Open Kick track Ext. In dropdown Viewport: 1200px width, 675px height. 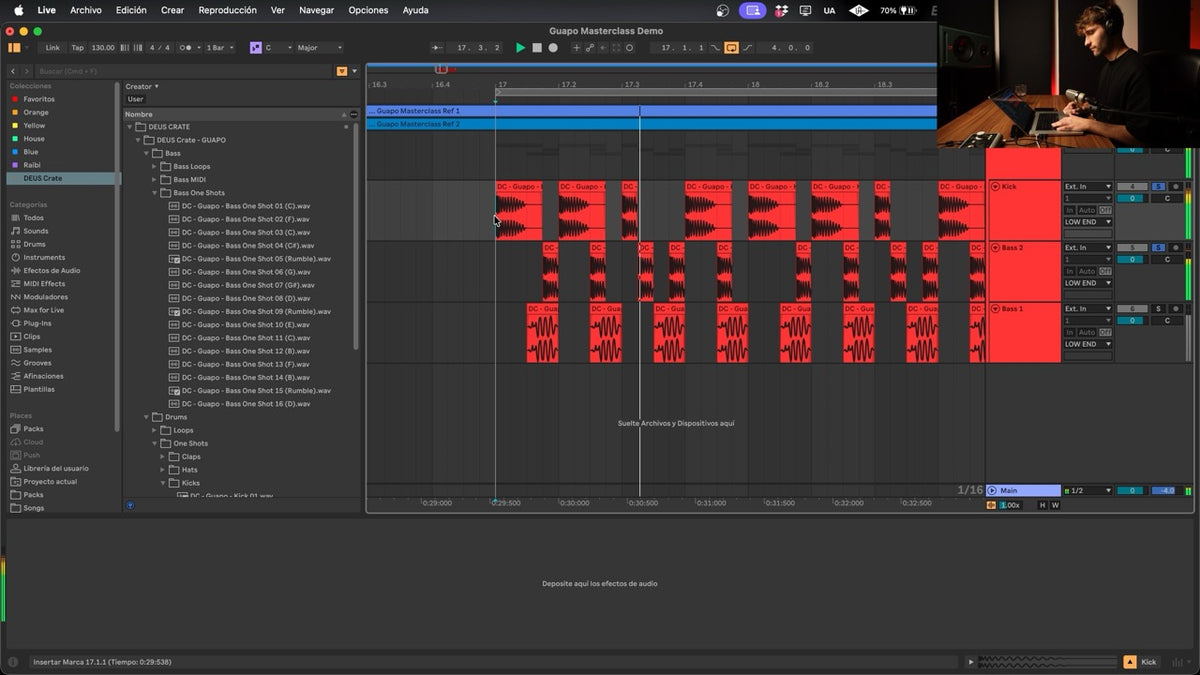pos(1088,187)
